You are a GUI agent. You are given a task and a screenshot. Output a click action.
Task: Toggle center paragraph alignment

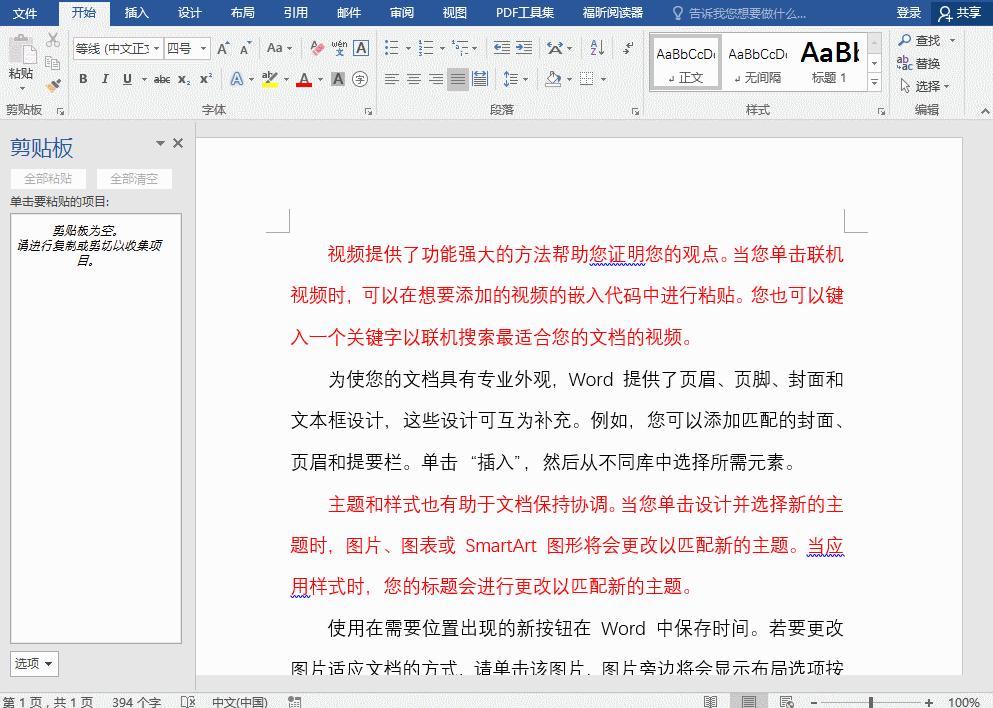pyautogui.click(x=412, y=79)
